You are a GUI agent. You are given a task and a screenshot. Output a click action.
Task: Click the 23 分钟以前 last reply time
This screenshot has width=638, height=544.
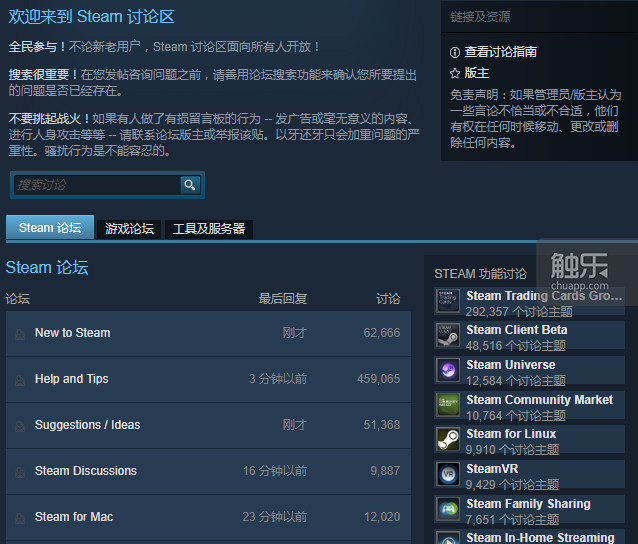[x=275, y=517]
